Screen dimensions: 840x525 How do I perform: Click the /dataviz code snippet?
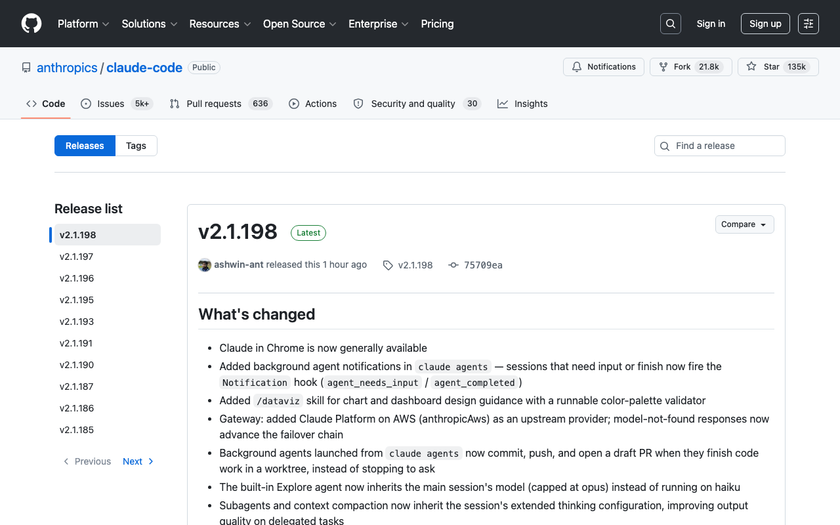pos(278,401)
